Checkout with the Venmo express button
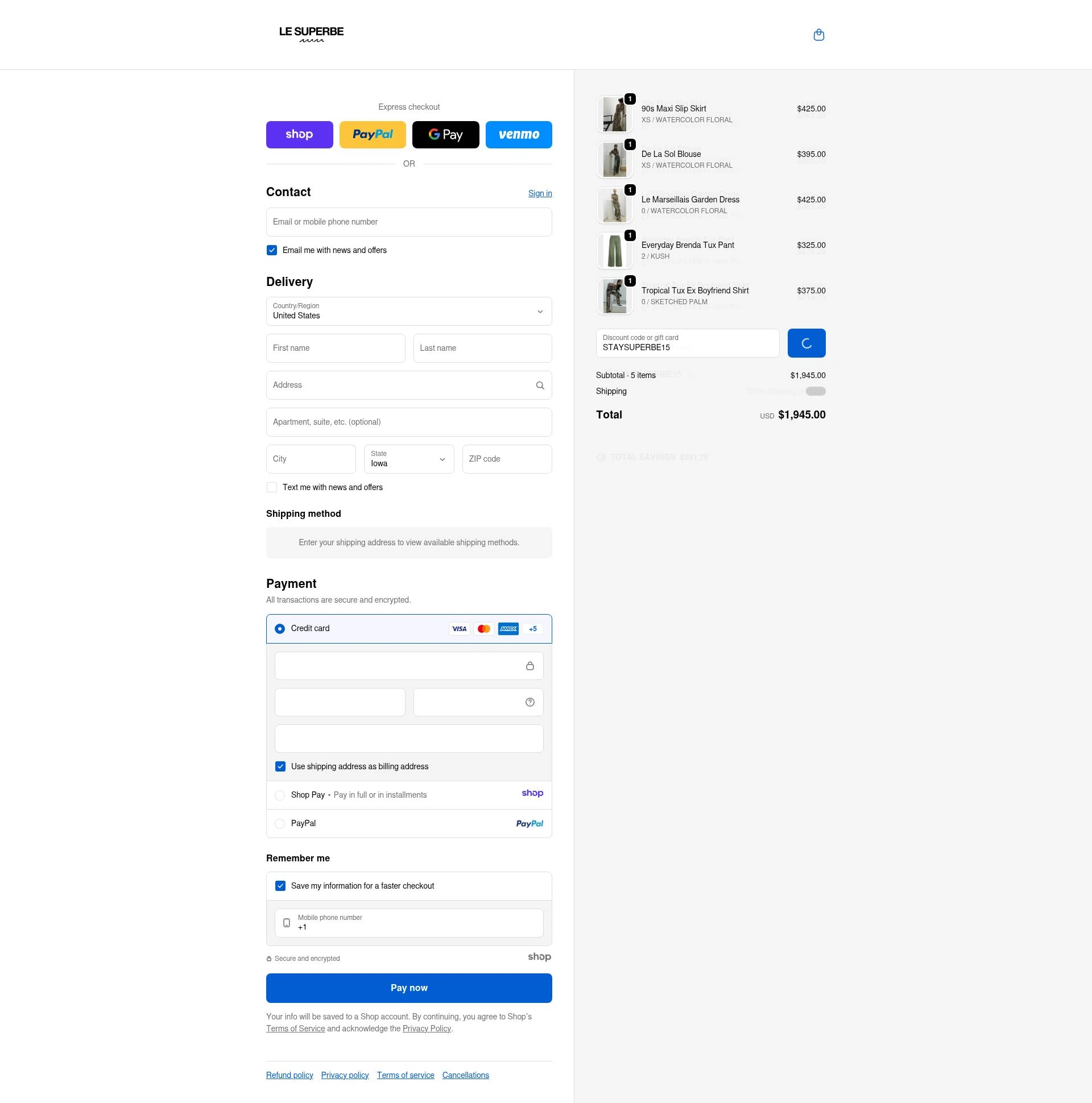Viewport: 1092px width, 1103px height. click(519, 134)
